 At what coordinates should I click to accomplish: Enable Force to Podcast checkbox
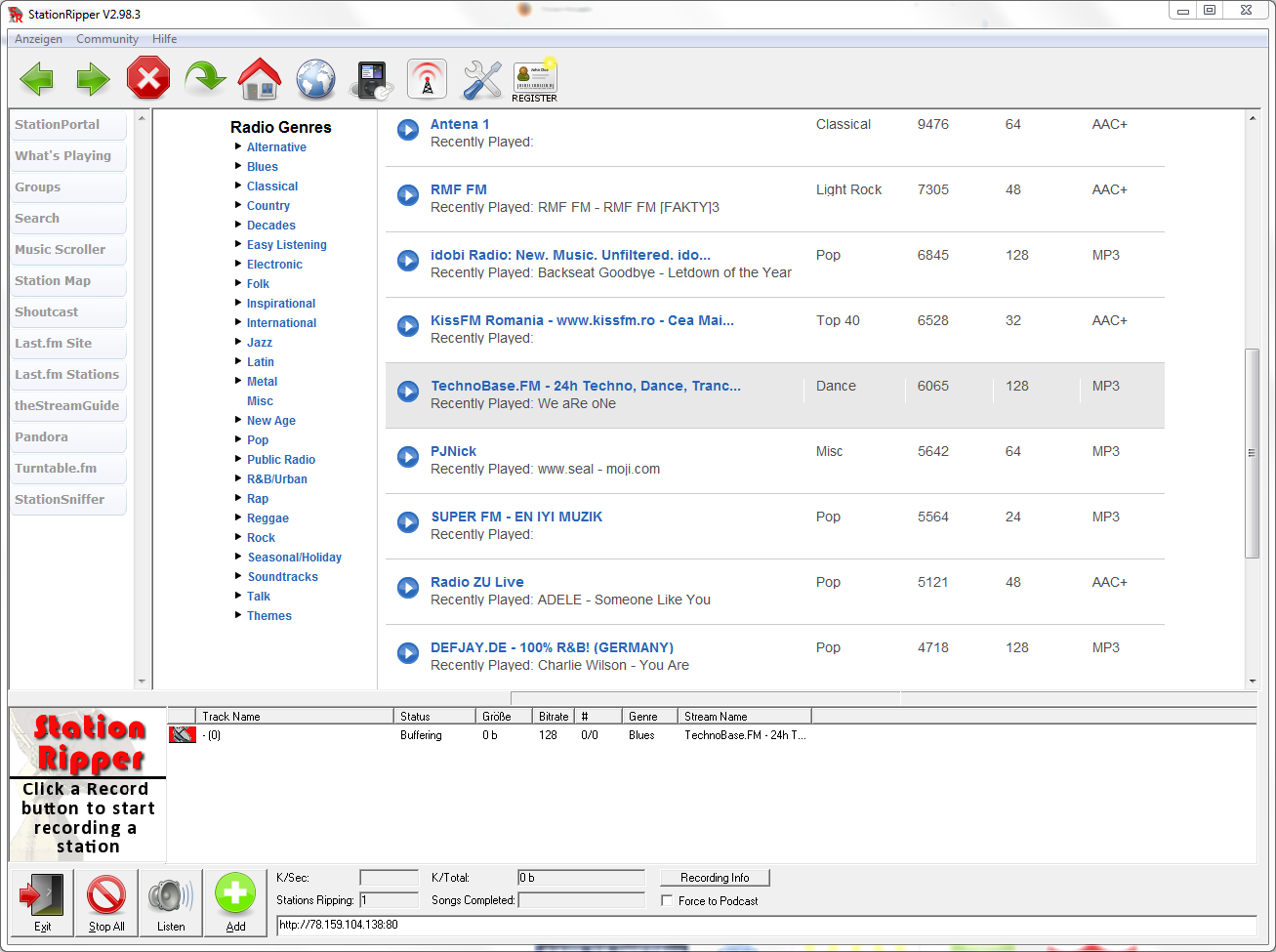[x=667, y=900]
